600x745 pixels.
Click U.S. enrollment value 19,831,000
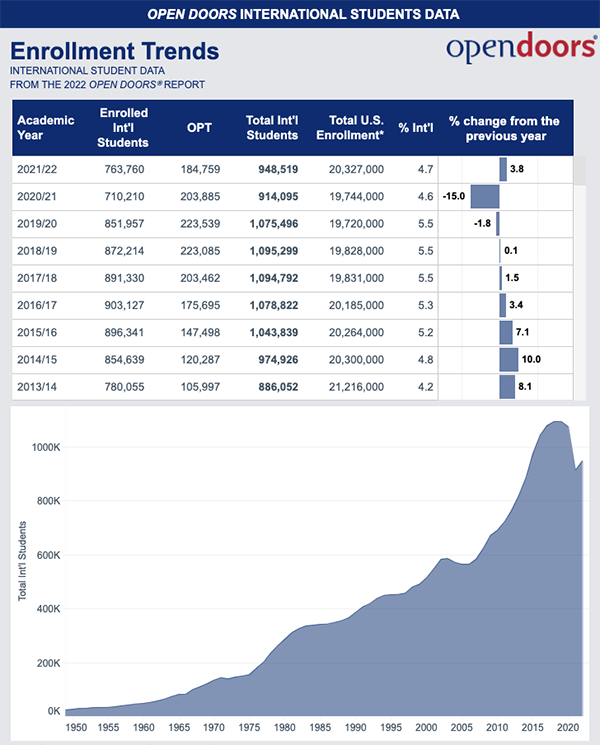tap(356, 278)
